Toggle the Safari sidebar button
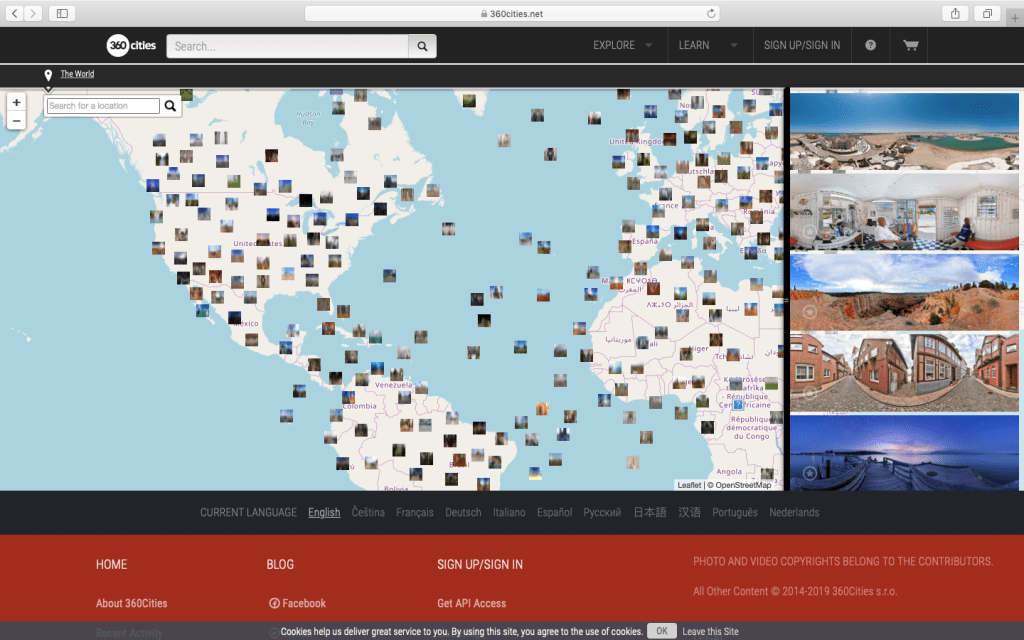The width and height of the screenshot is (1024, 640). pos(62,14)
